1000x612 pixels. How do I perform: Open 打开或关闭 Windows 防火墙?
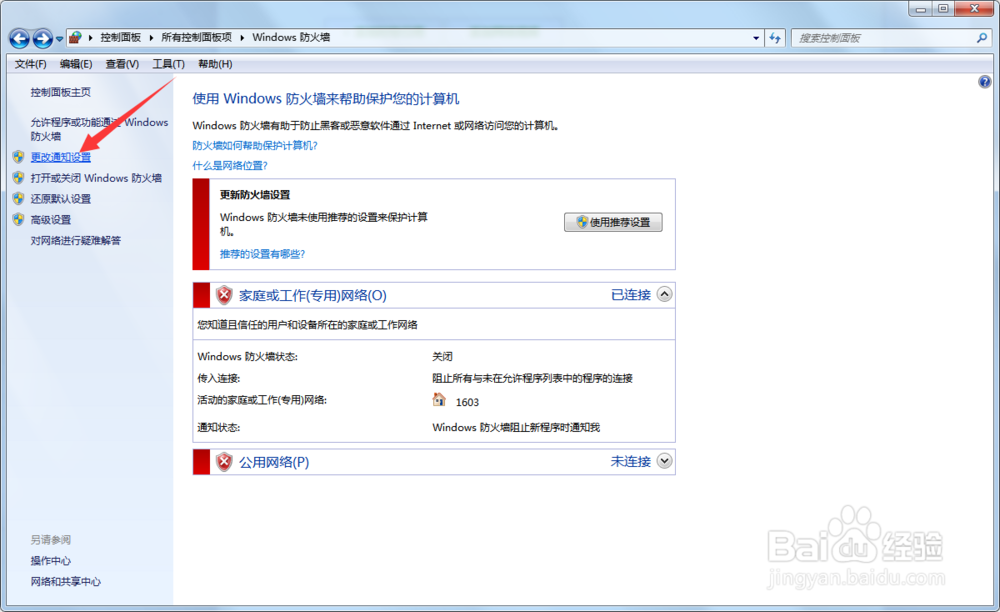click(x=96, y=178)
